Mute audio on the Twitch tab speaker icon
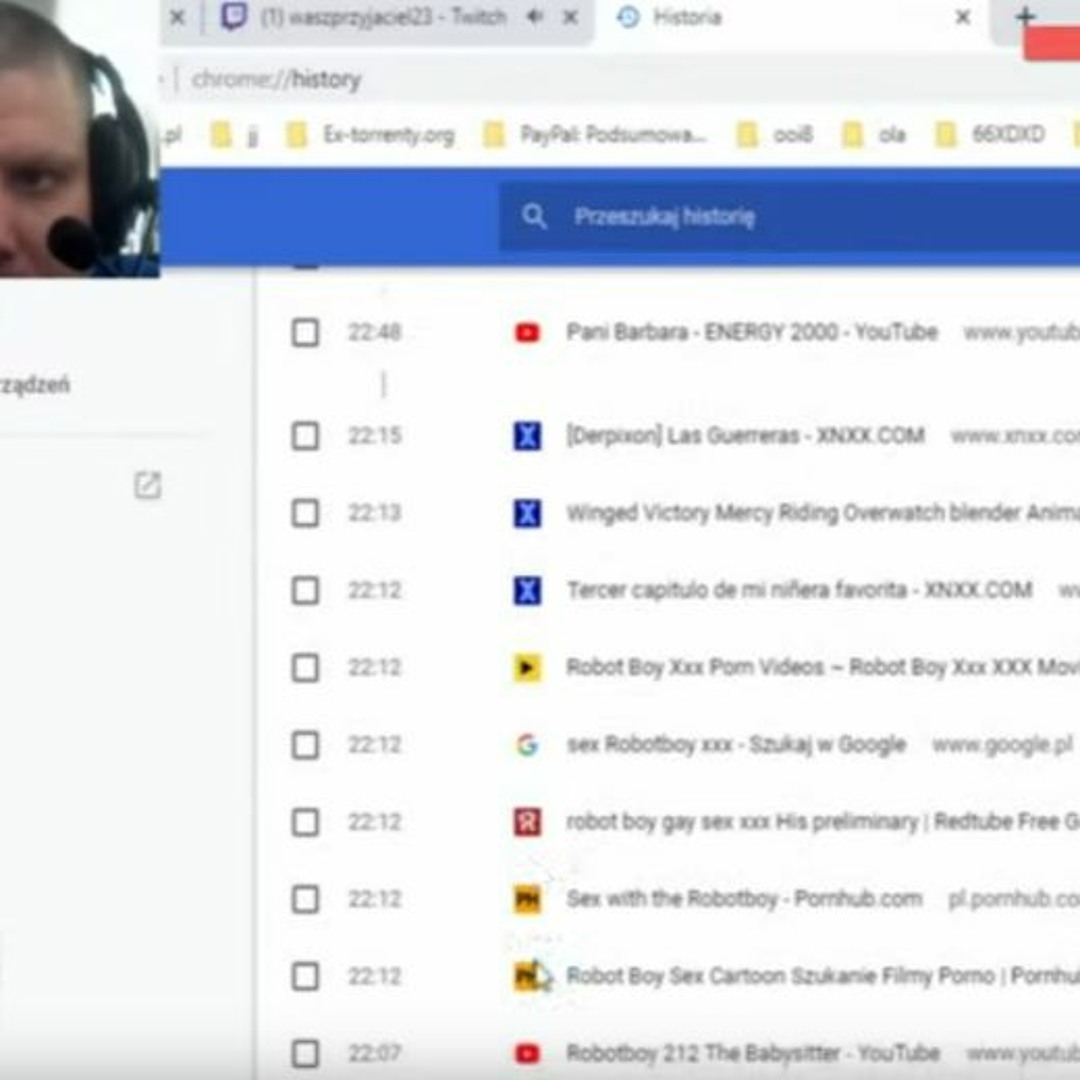The width and height of the screenshot is (1080, 1080). pos(536,17)
